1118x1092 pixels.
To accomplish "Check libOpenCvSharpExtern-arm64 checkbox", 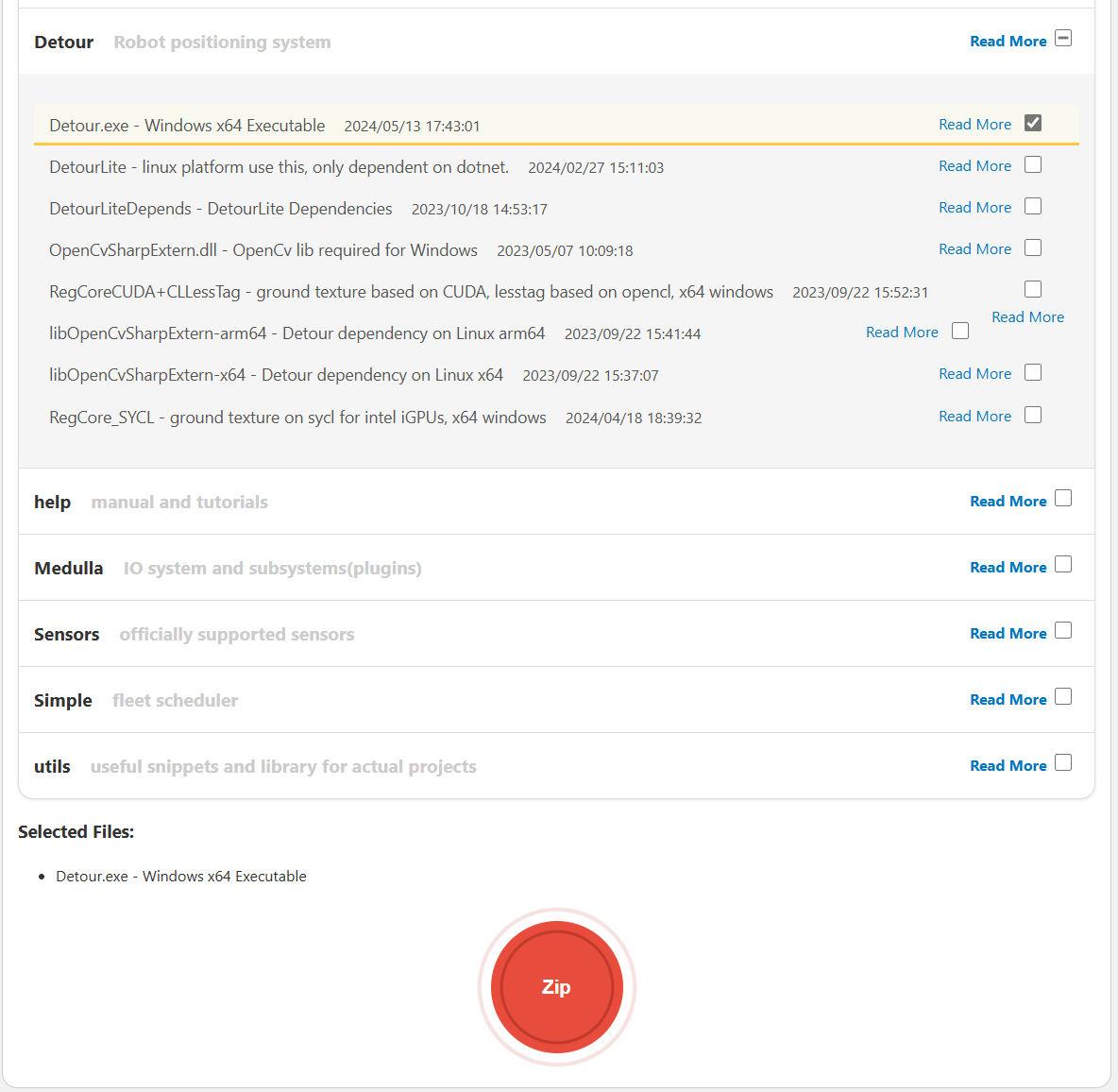I will point(960,331).
